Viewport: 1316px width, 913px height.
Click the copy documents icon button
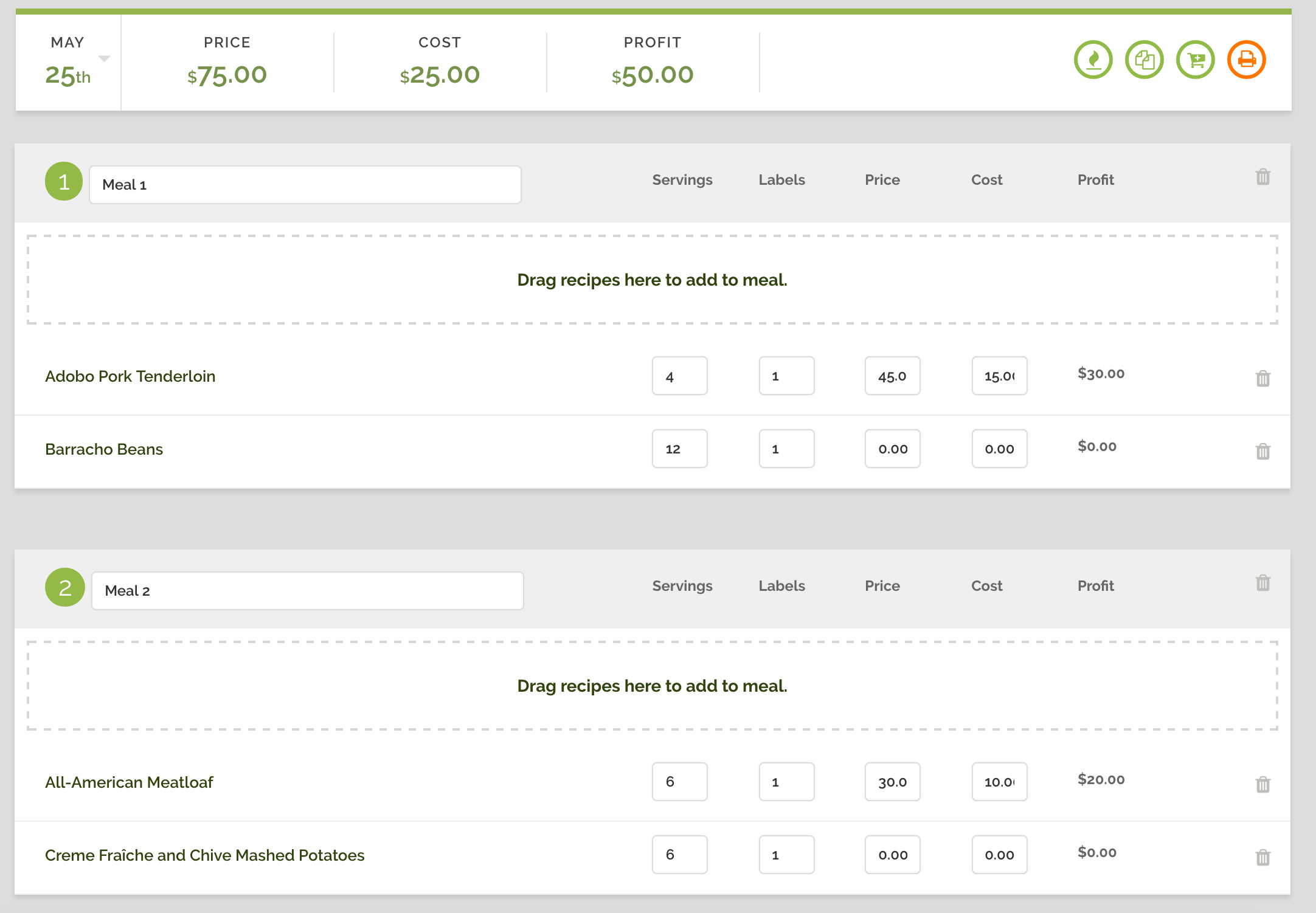[1144, 60]
